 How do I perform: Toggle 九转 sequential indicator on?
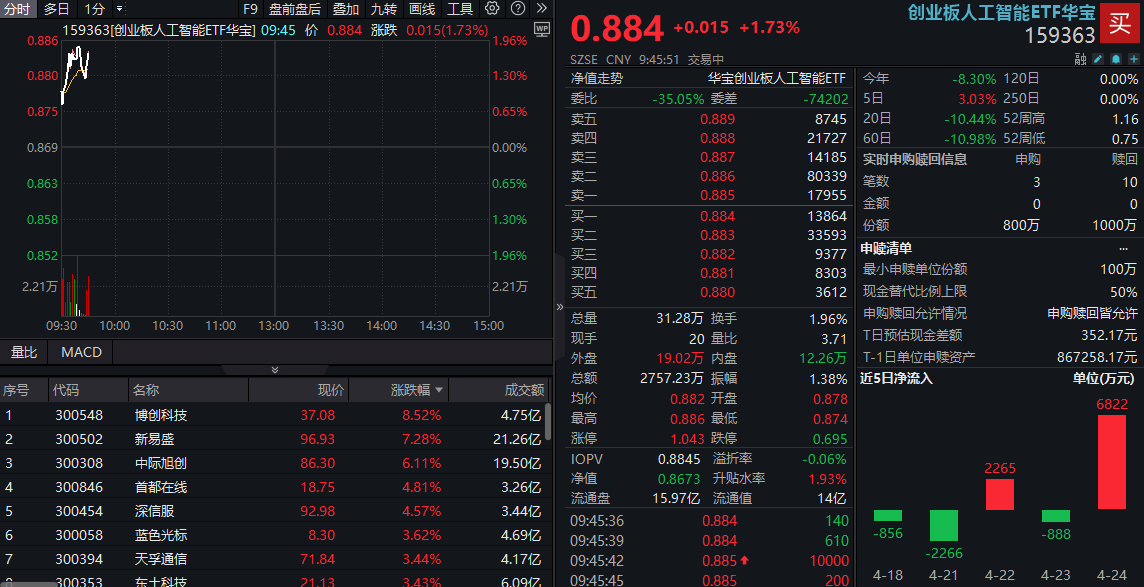tap(383, 9)
